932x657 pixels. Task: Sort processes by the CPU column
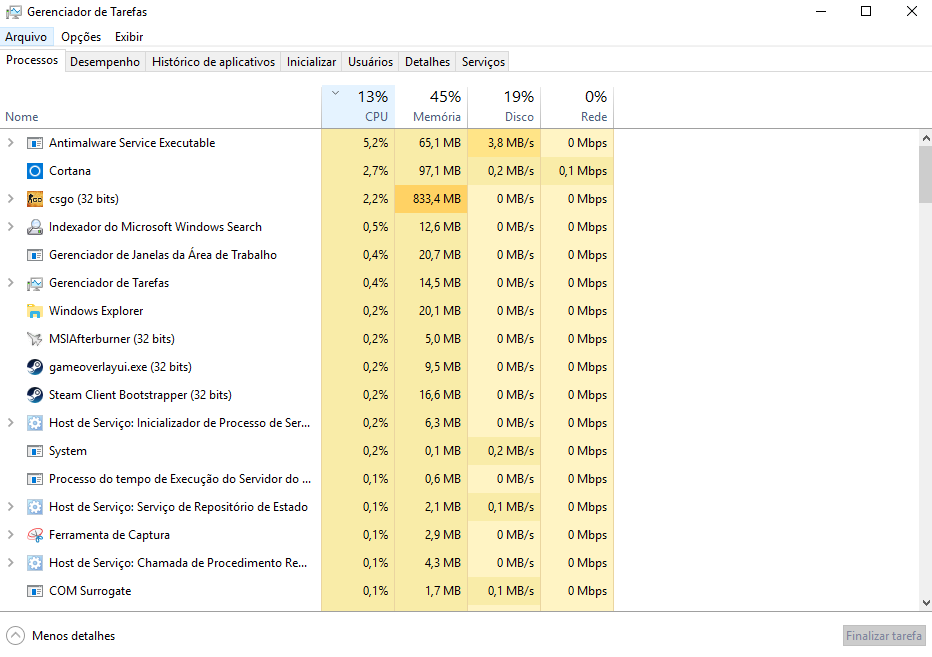358,107
